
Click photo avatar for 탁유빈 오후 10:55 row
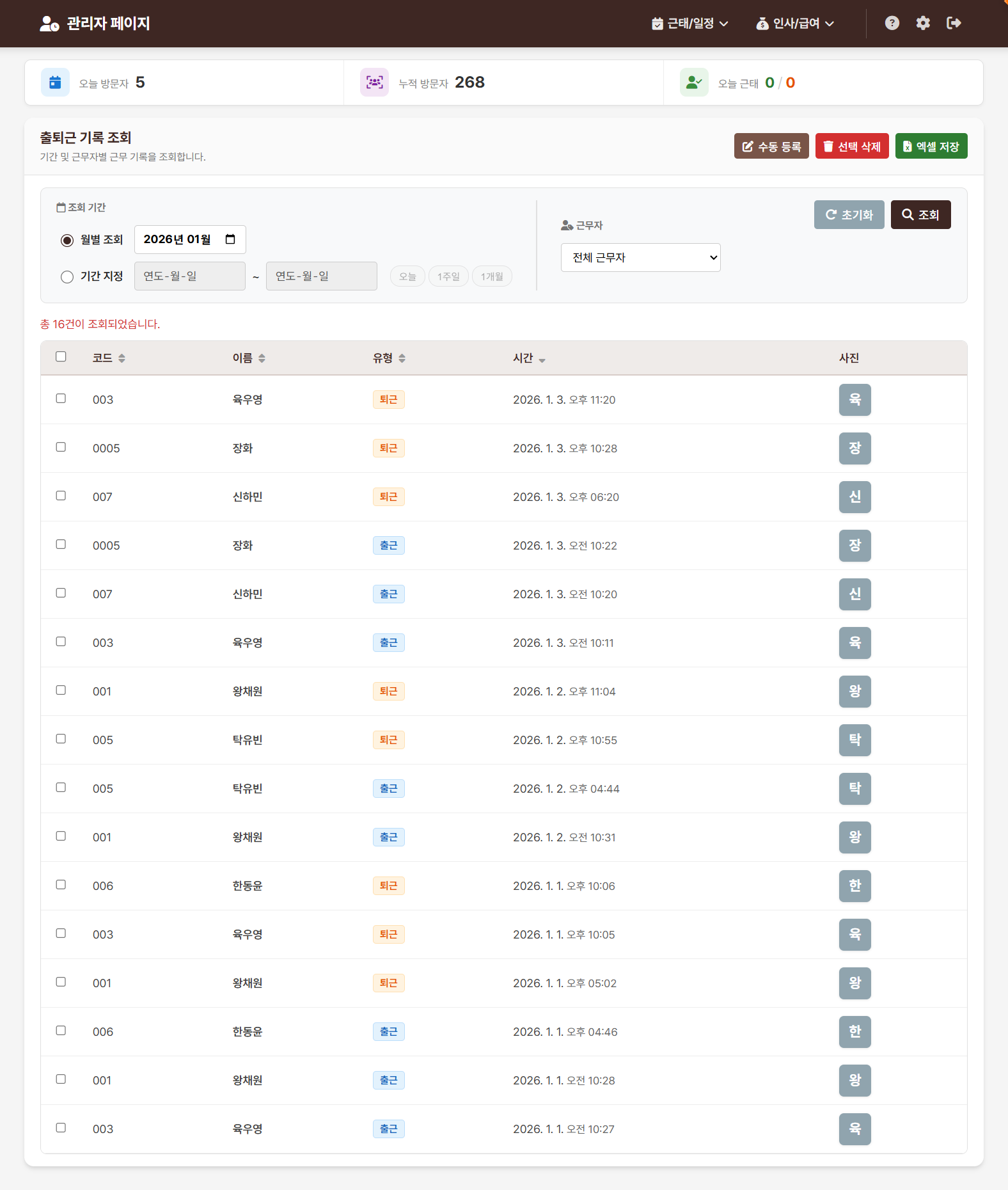point(855,740)
